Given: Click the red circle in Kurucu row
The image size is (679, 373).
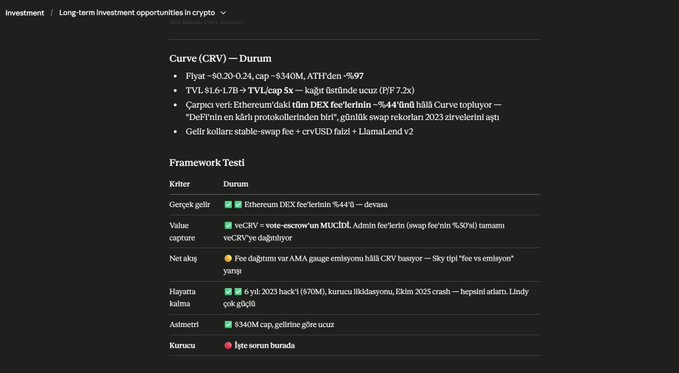Looking at the screenshot, I should point(228,345).
